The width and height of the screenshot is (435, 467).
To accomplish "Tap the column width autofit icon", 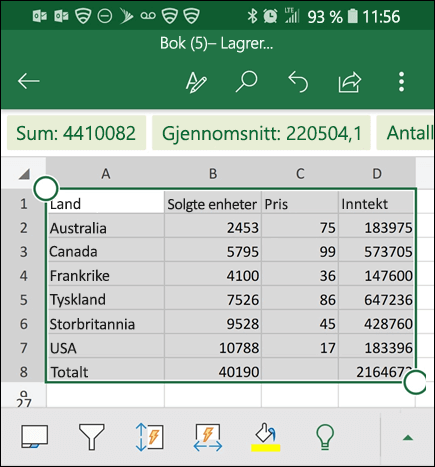I will tap(208, 437).
